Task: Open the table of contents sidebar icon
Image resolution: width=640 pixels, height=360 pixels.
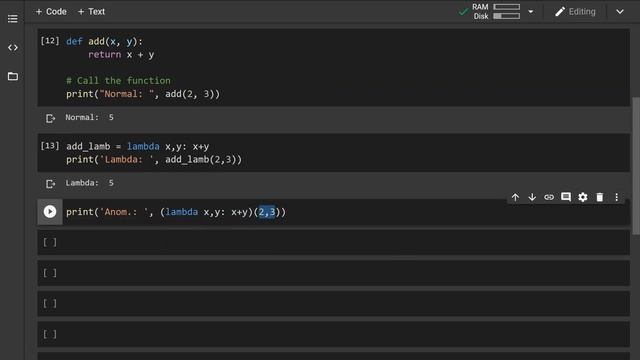Action: 13,19
